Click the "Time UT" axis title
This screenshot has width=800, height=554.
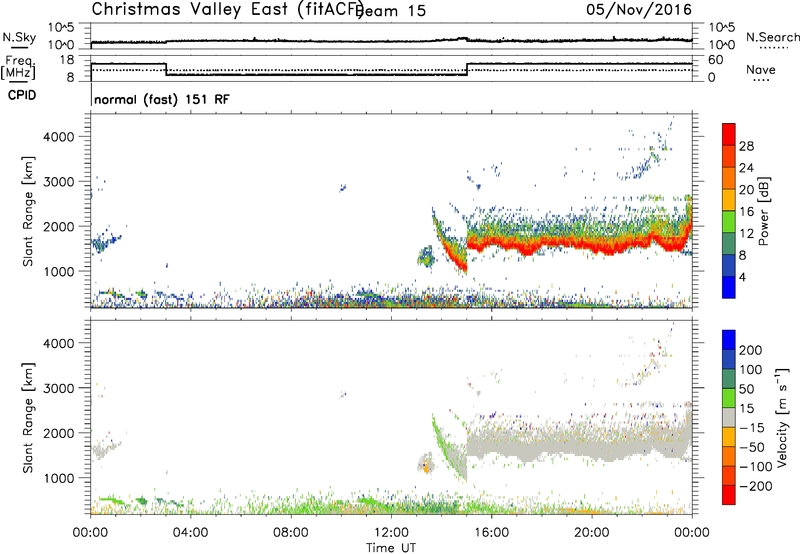click(x=391, y=548)
